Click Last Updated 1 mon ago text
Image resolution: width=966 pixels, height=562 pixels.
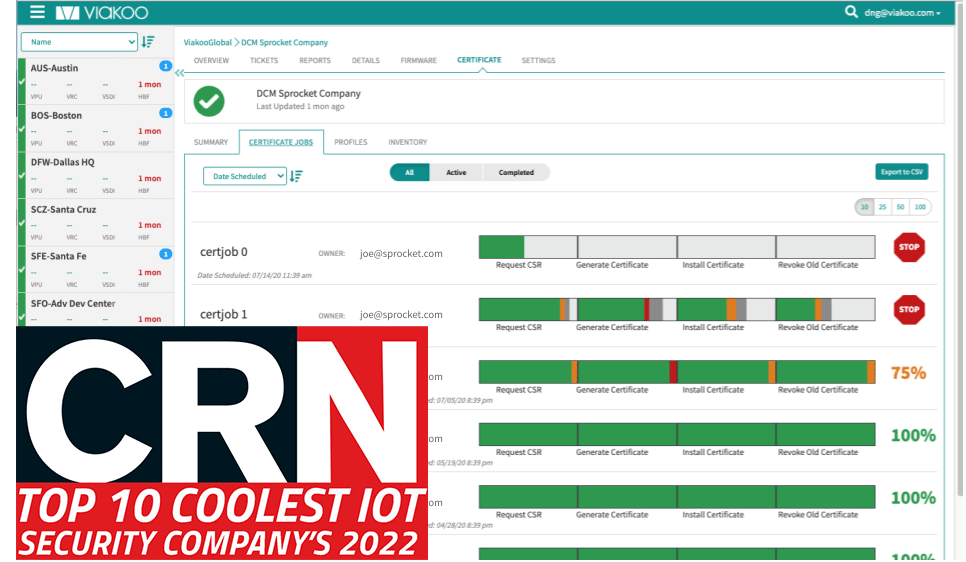300,107
